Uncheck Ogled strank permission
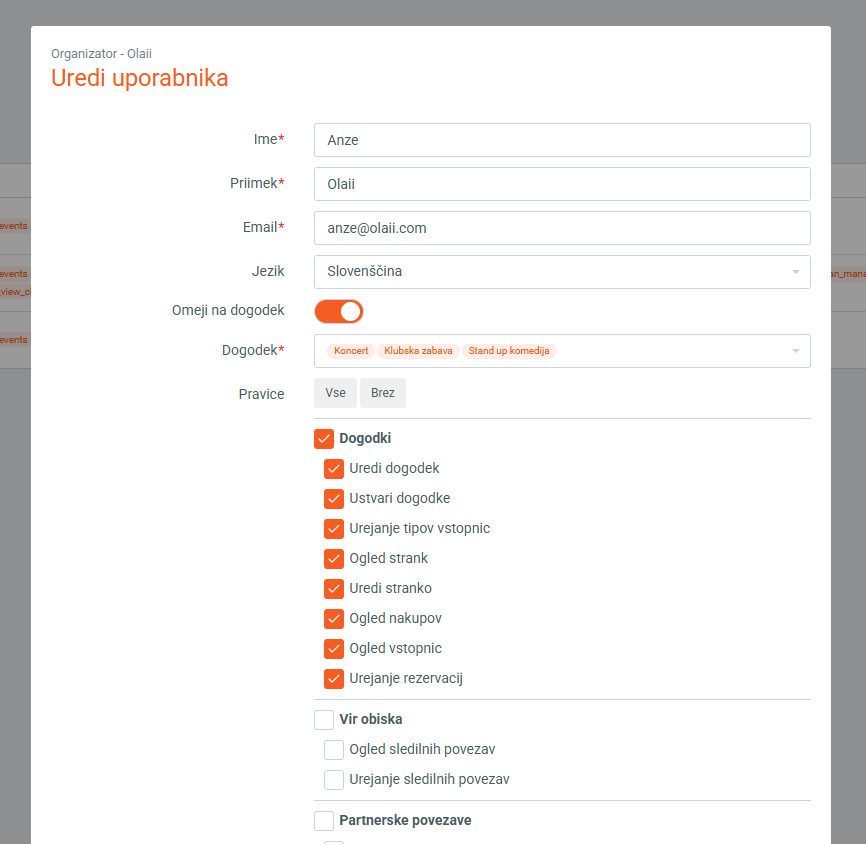This screenshot has height=844, width=866. 334,558
